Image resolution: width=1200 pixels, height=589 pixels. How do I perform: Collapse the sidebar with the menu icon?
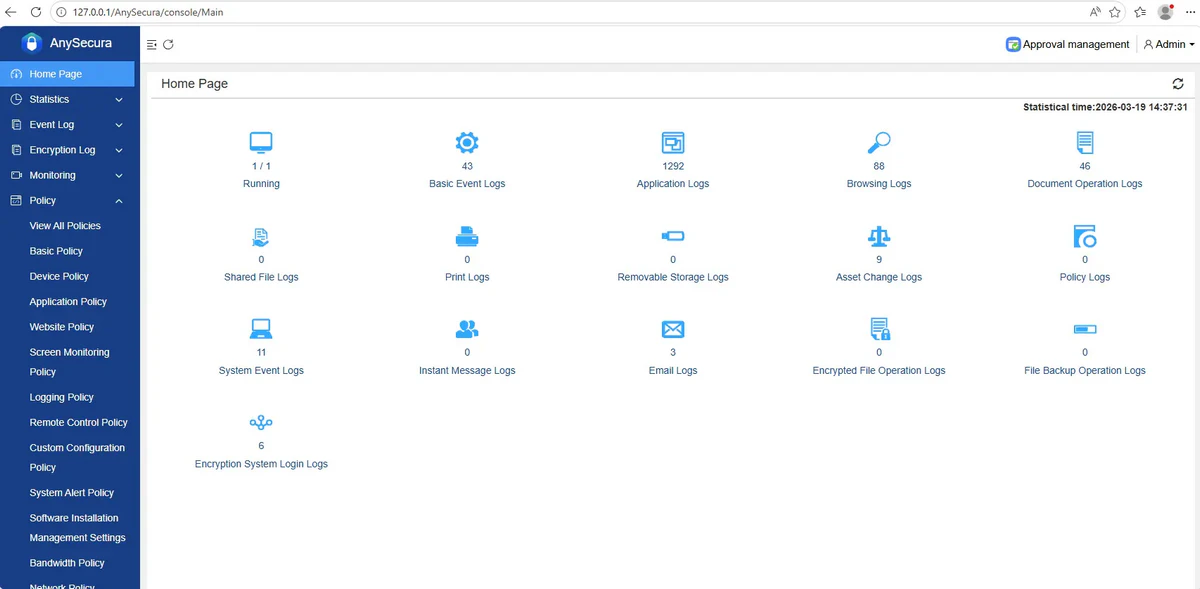click(152, 44)
